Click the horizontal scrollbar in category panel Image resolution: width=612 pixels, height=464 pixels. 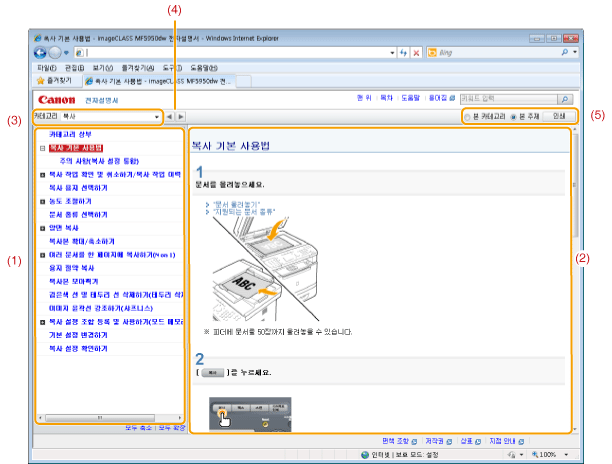pyautogui.click(x=110, y=416)
